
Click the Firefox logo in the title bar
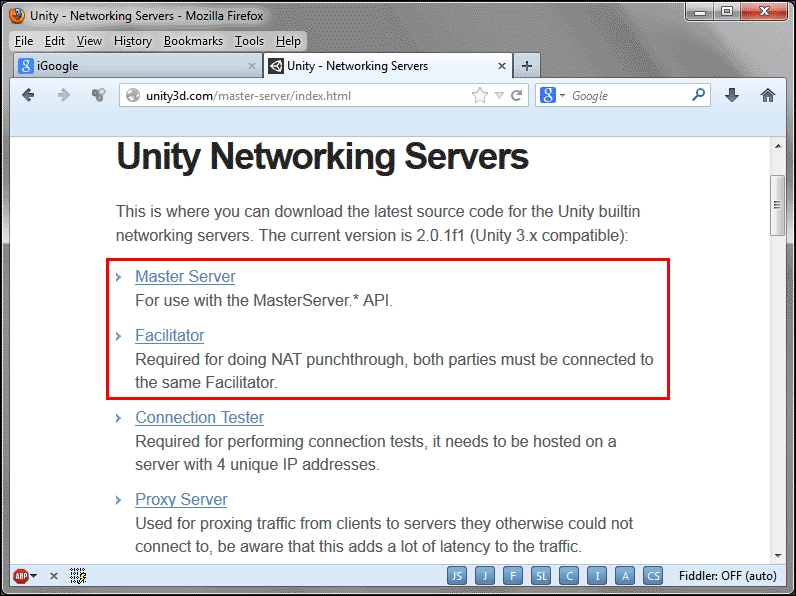coord(17,15)
